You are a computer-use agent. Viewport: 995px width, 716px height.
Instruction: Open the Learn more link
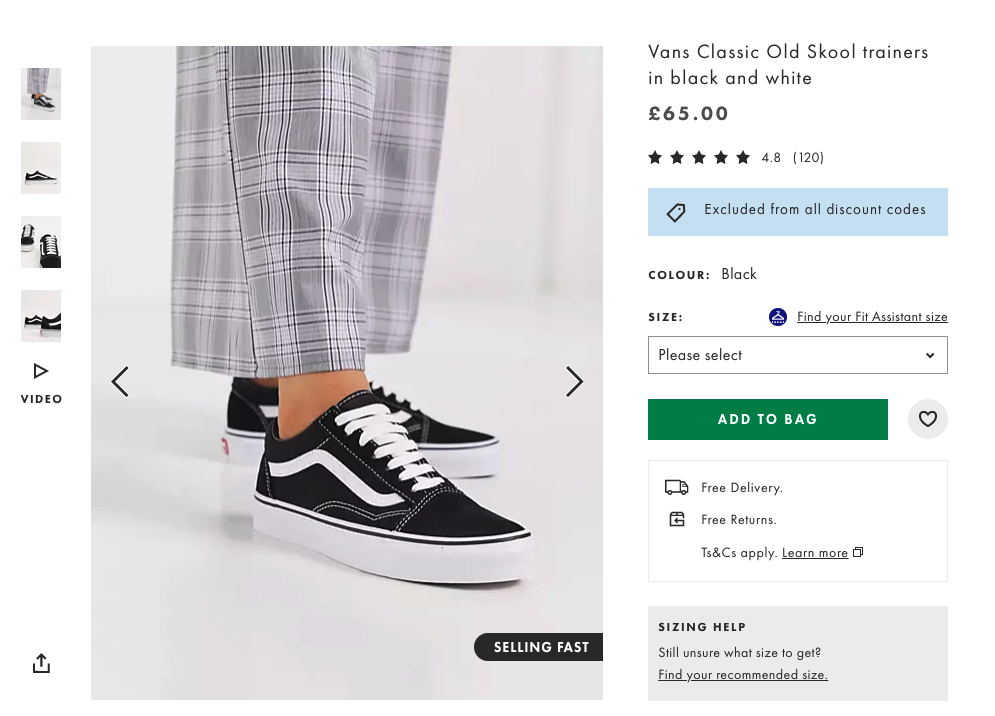pos(815,553)
